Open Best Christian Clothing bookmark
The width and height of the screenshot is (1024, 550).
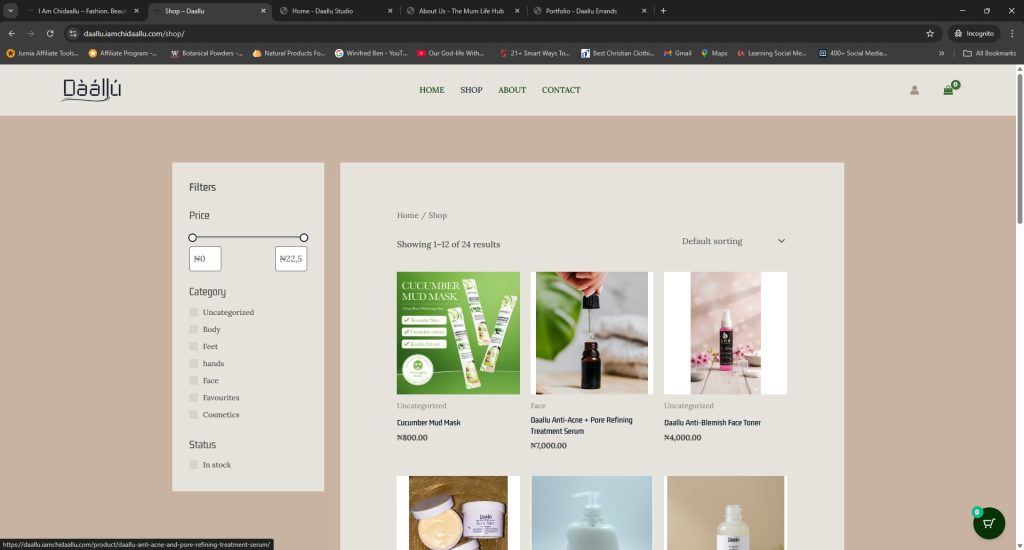coord(618,54)
